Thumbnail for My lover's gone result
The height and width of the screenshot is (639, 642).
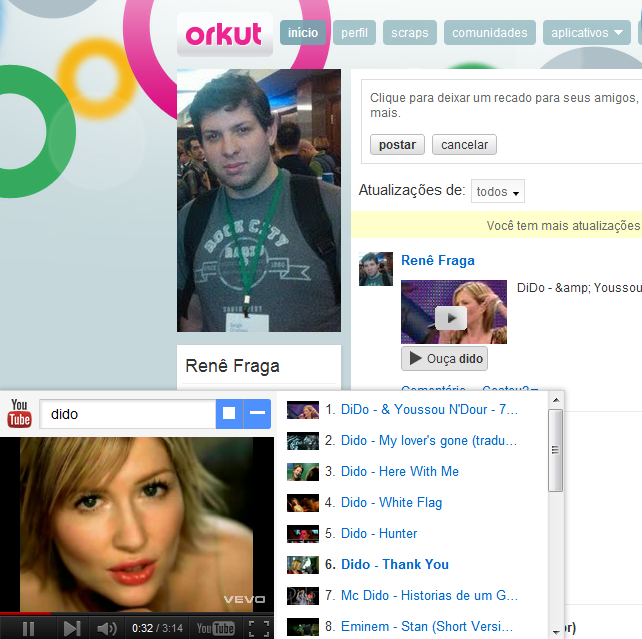coord(303,441)
